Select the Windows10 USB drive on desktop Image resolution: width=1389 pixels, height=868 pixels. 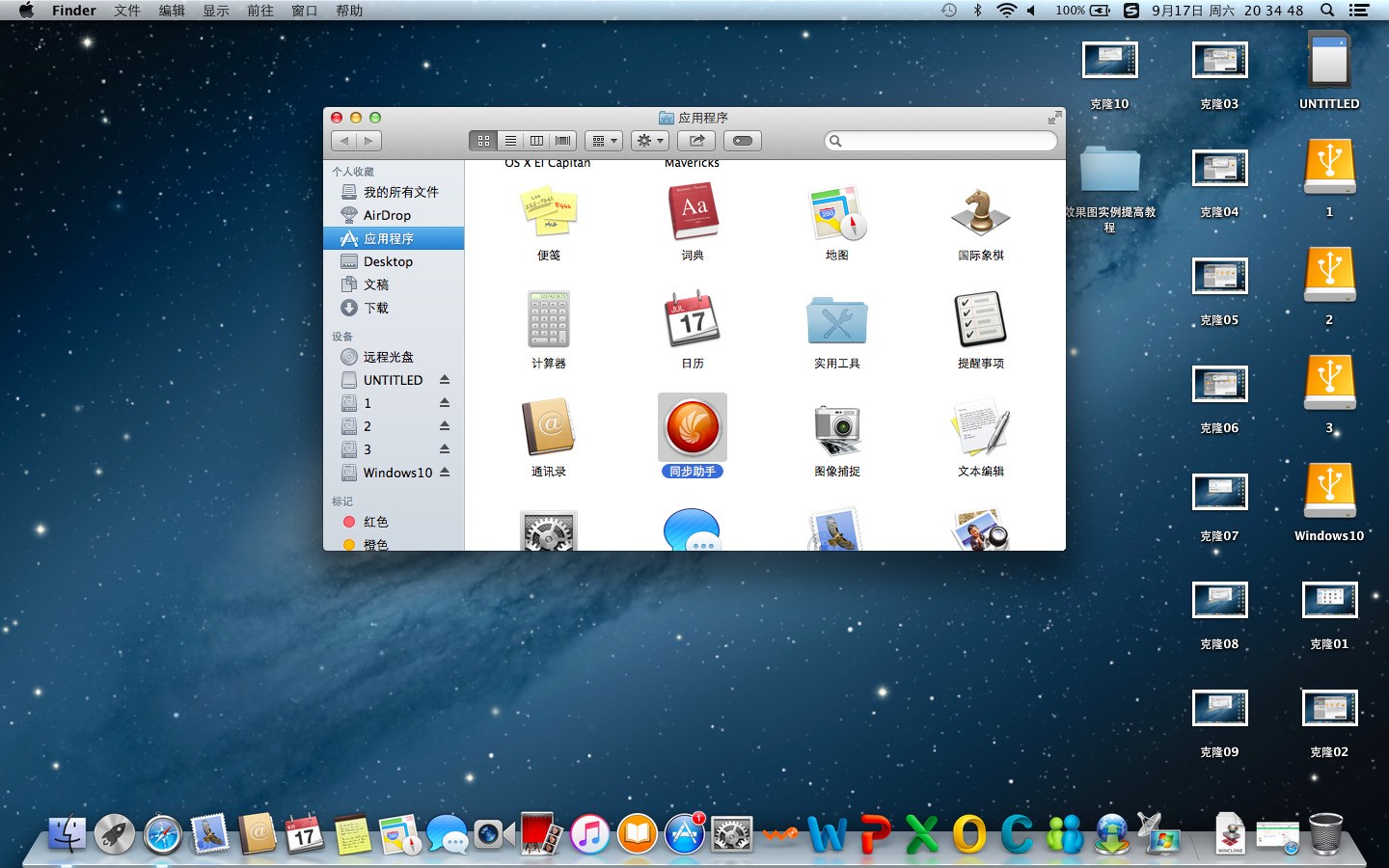pyautogui.click(x=1329, y=492)
